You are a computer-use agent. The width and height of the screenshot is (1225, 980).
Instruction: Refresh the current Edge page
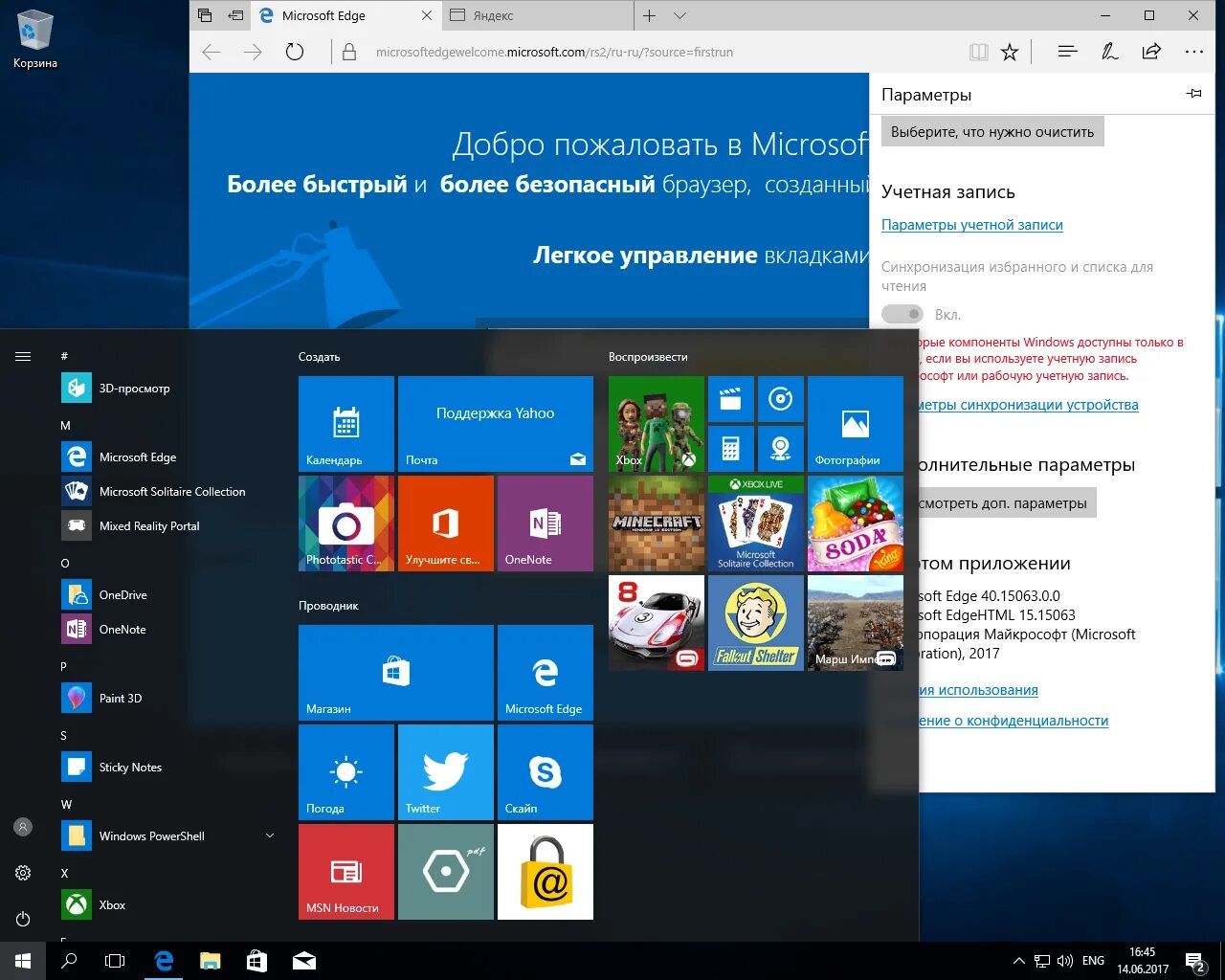(295, 52)
